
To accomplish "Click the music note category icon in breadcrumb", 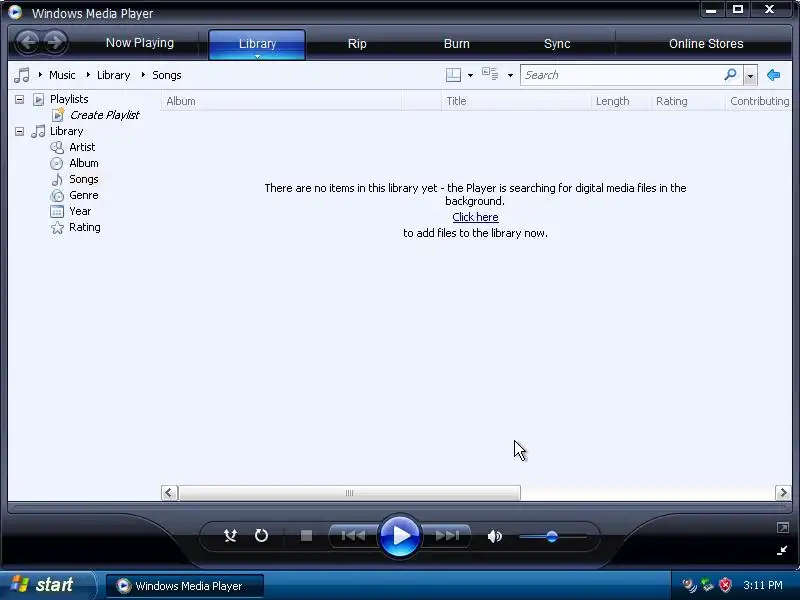I will pos(22,76).
